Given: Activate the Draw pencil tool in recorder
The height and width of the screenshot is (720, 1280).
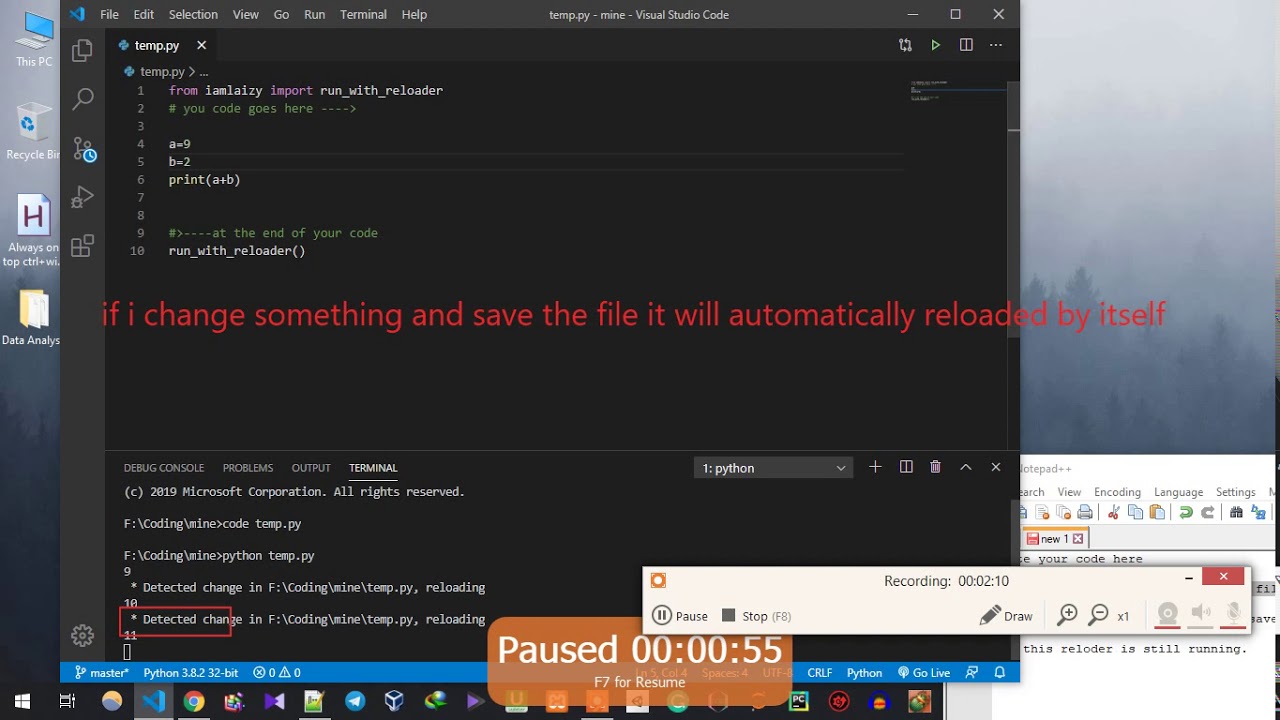Looking at the screenshot, I should (1006, 616).
